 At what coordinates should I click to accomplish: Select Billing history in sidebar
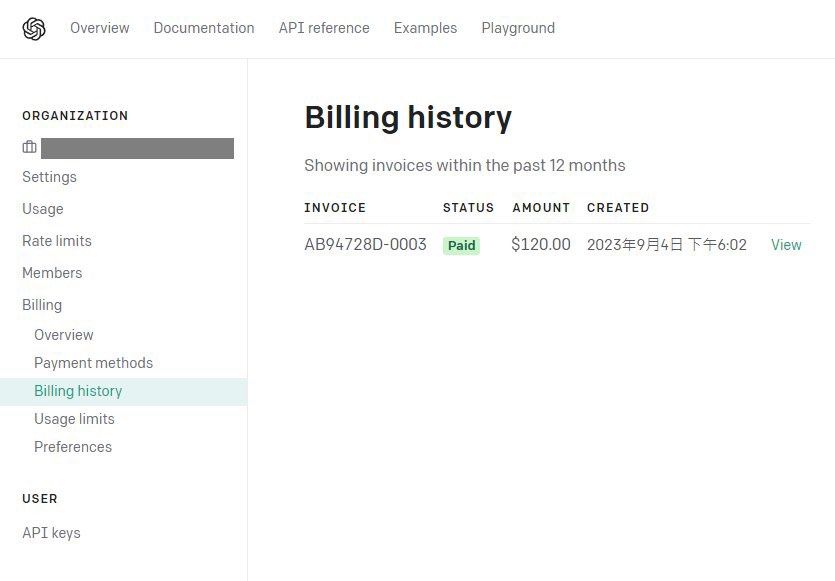78,391
